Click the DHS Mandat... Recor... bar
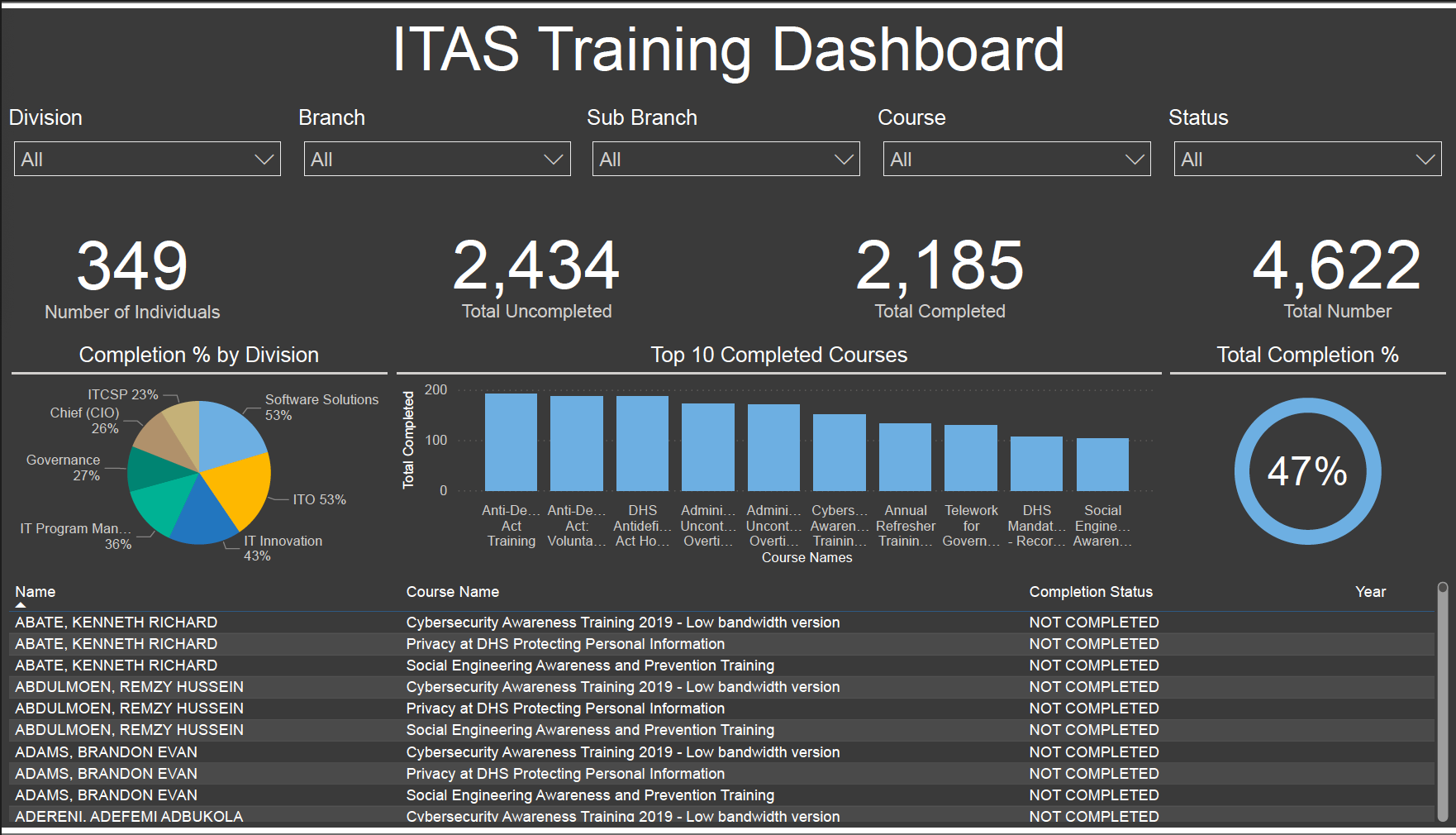This screenshot has height=835, width=1456. (x=1036, y=464)
